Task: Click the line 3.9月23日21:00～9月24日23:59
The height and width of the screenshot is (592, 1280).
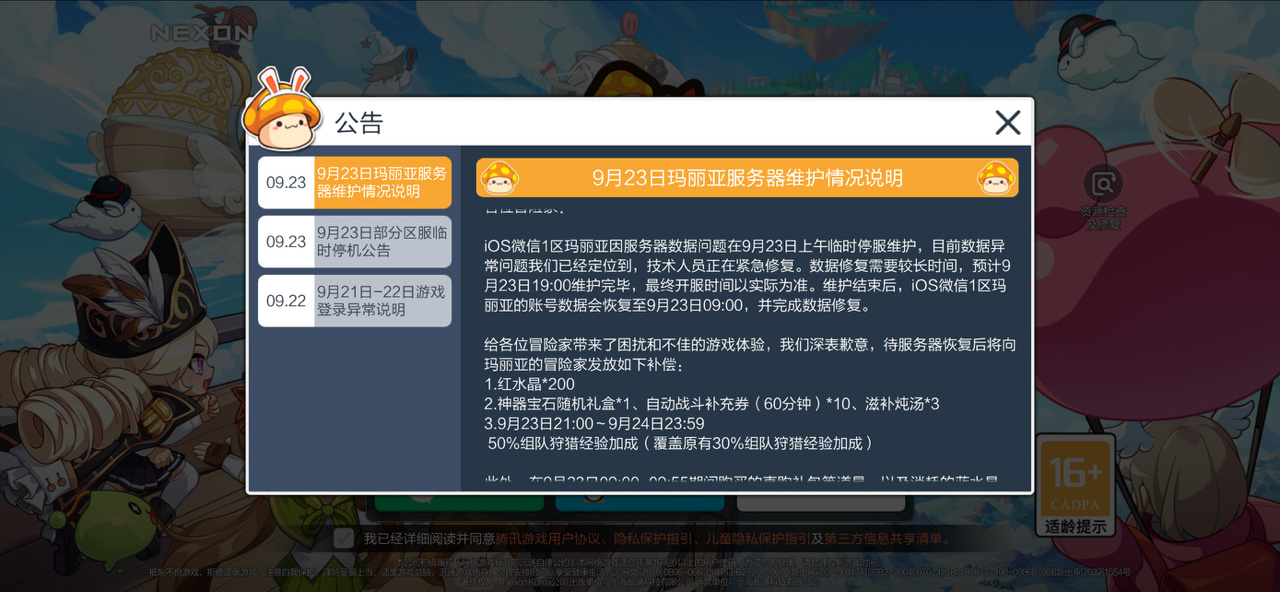Action: (x=594, y=423)
